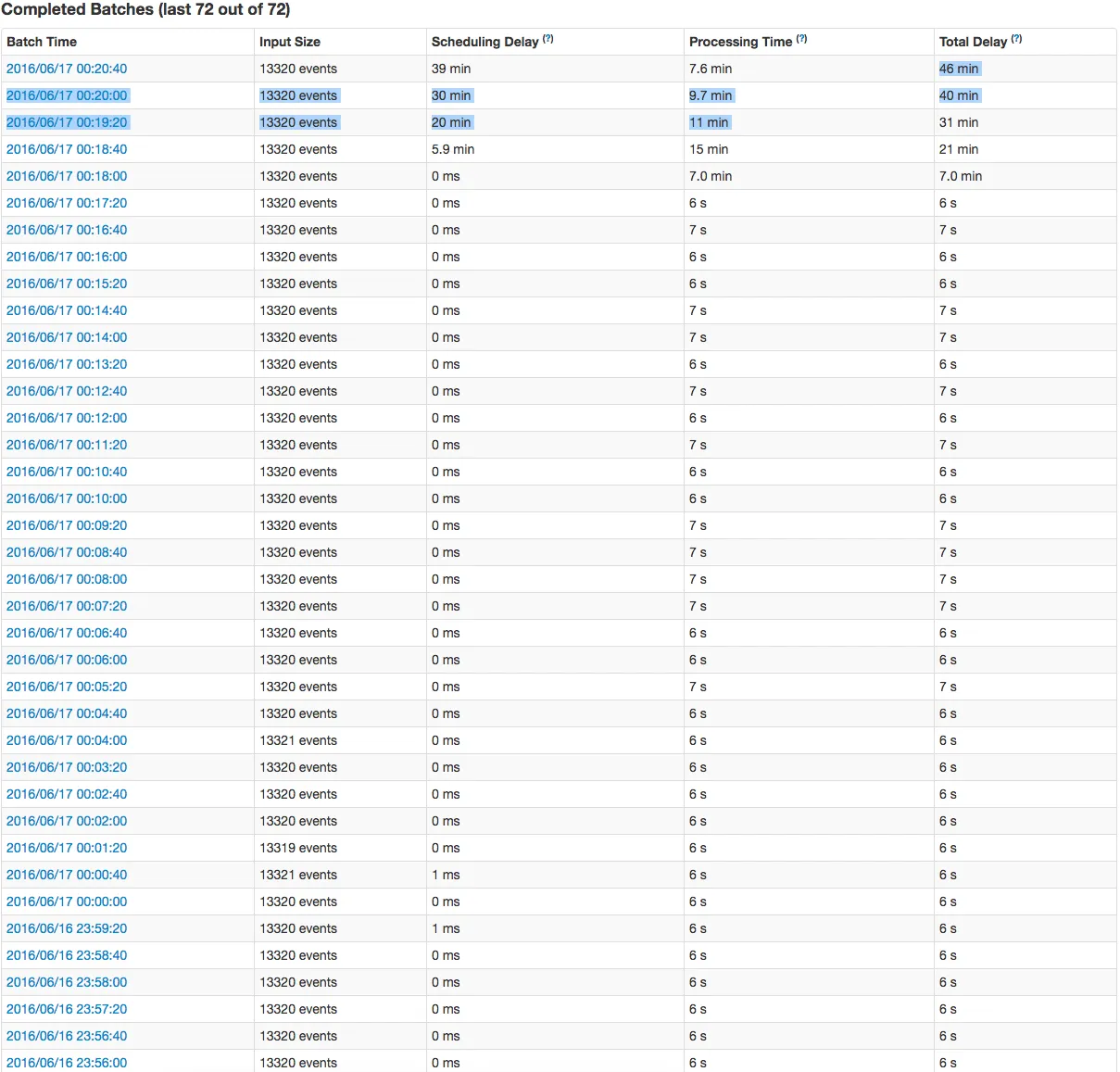The width and height of the screenshot is (1120, 1072).
Task: Open batch 2016/06/17 00:06:00
Action: (x=67, y=660)
